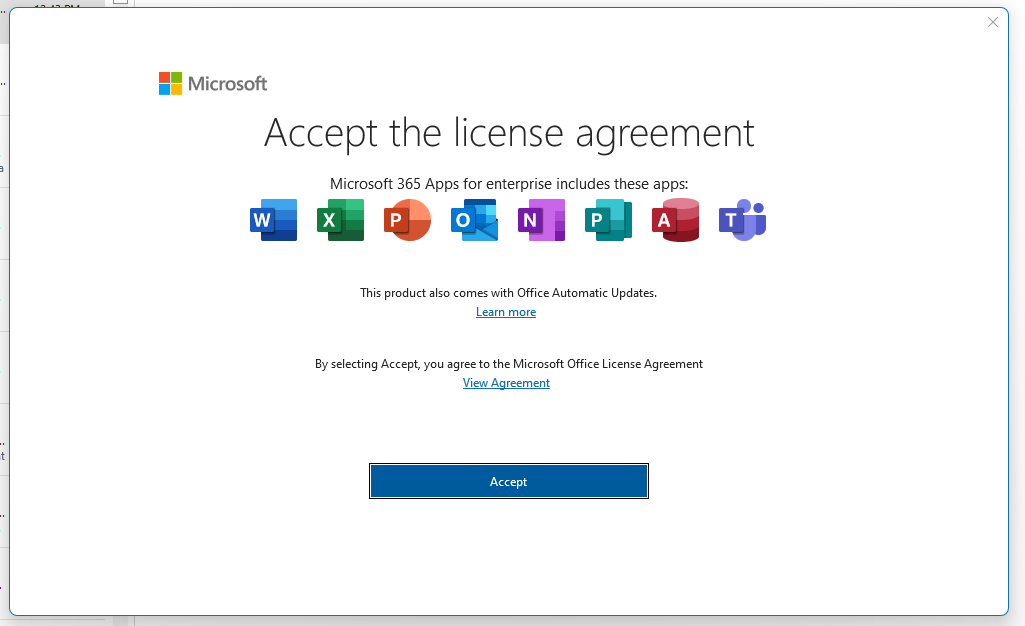The width and height of the screenshot is (1025, 626).
Task: Open the View Agreement link
Action: pyautogui.click(x=506, y=383)
